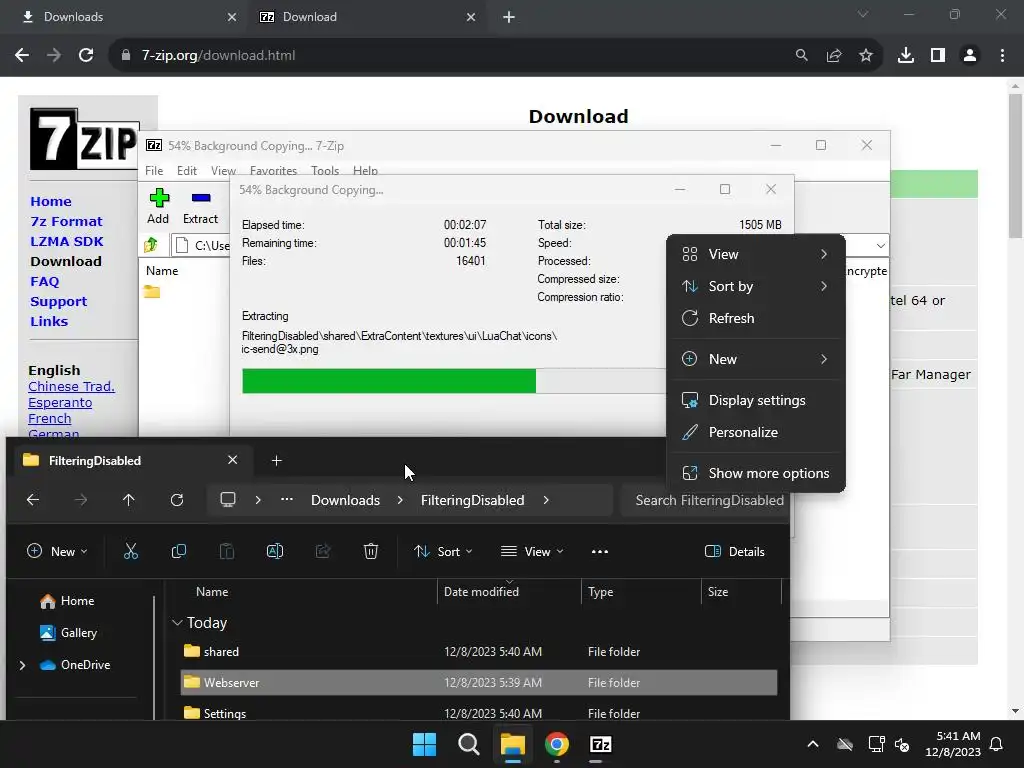Choose Refresh in the context menu
The width and height of the screenshot is (1024, 768).
click(x=756, y=318)
